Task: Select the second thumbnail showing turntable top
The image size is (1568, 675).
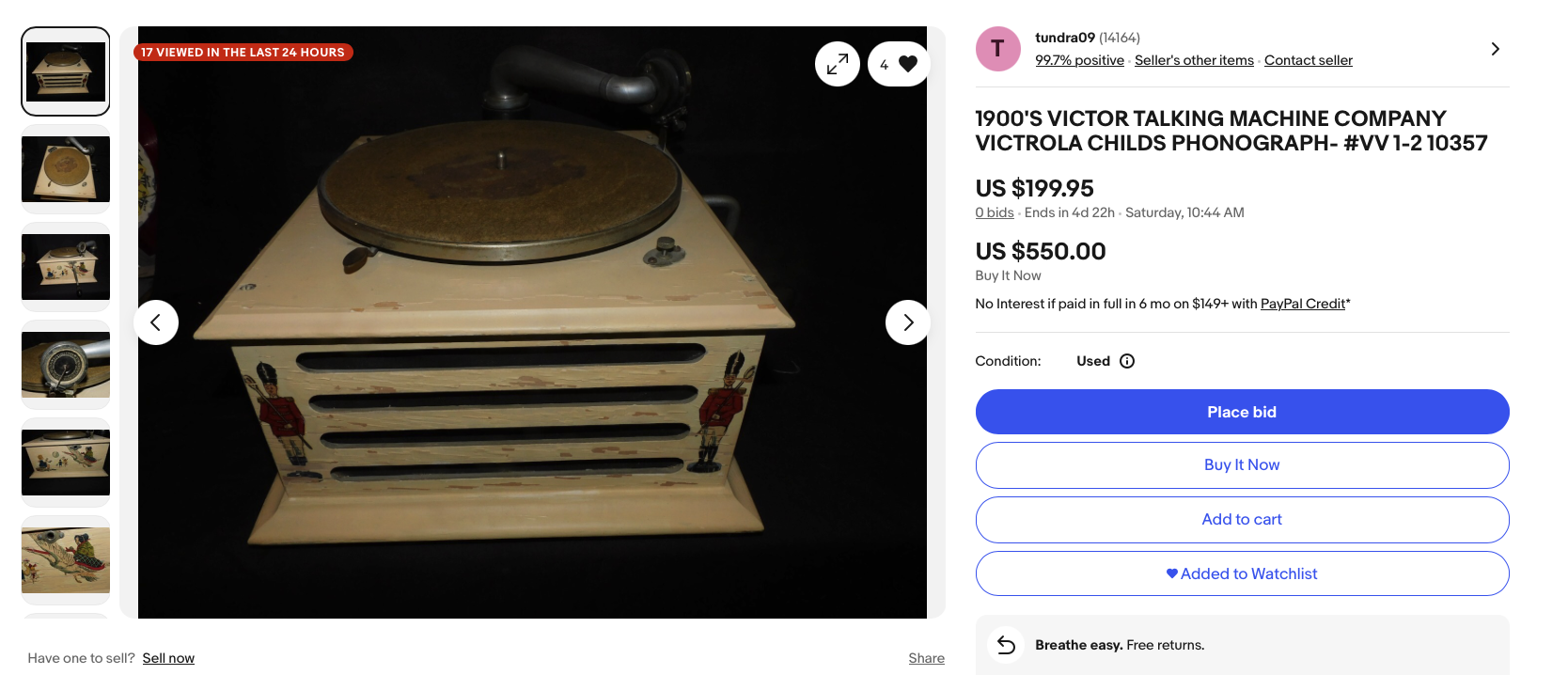Action: [x=66, y=169]
